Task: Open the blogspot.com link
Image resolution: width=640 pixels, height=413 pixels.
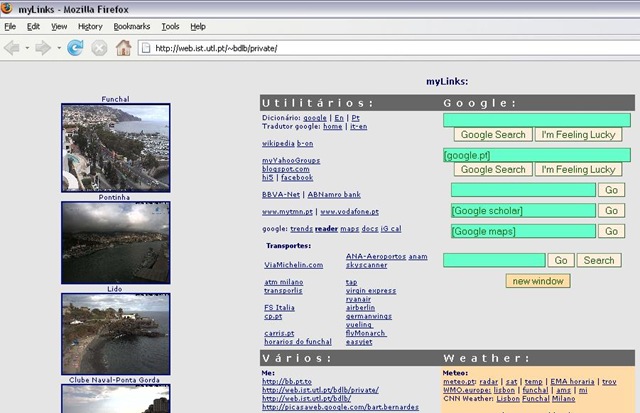Action: pos(286,169)
